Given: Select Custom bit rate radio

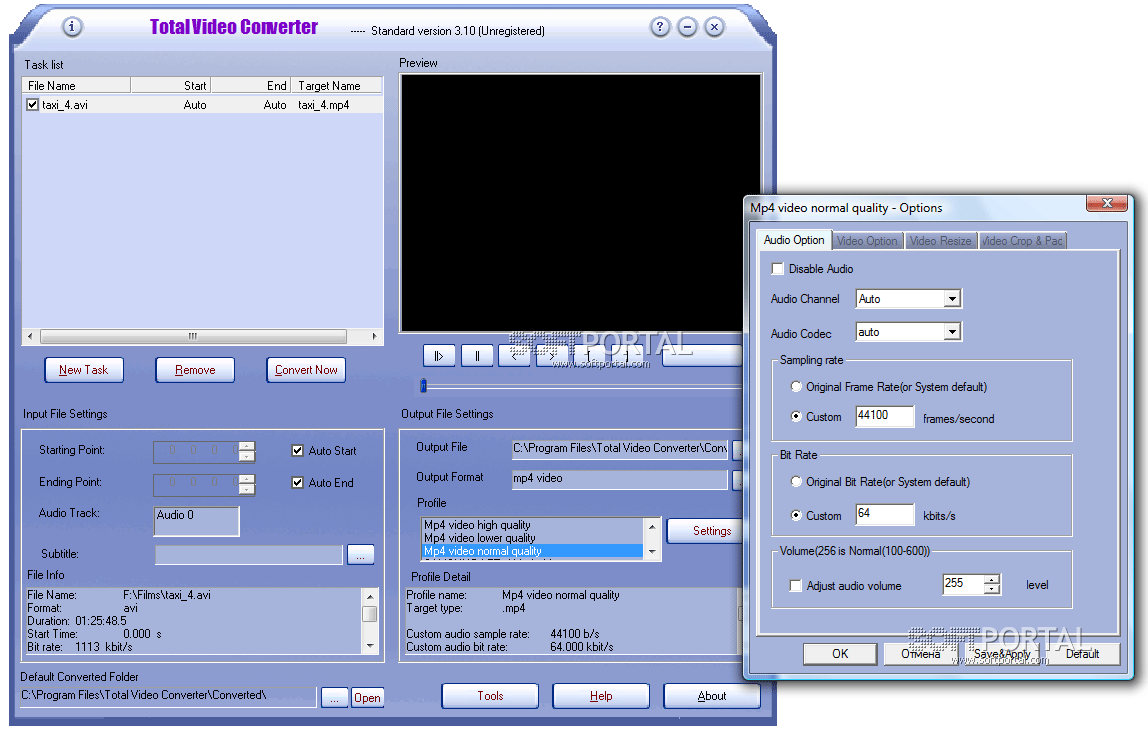Looking at the screenshot, I should (796, 515).
